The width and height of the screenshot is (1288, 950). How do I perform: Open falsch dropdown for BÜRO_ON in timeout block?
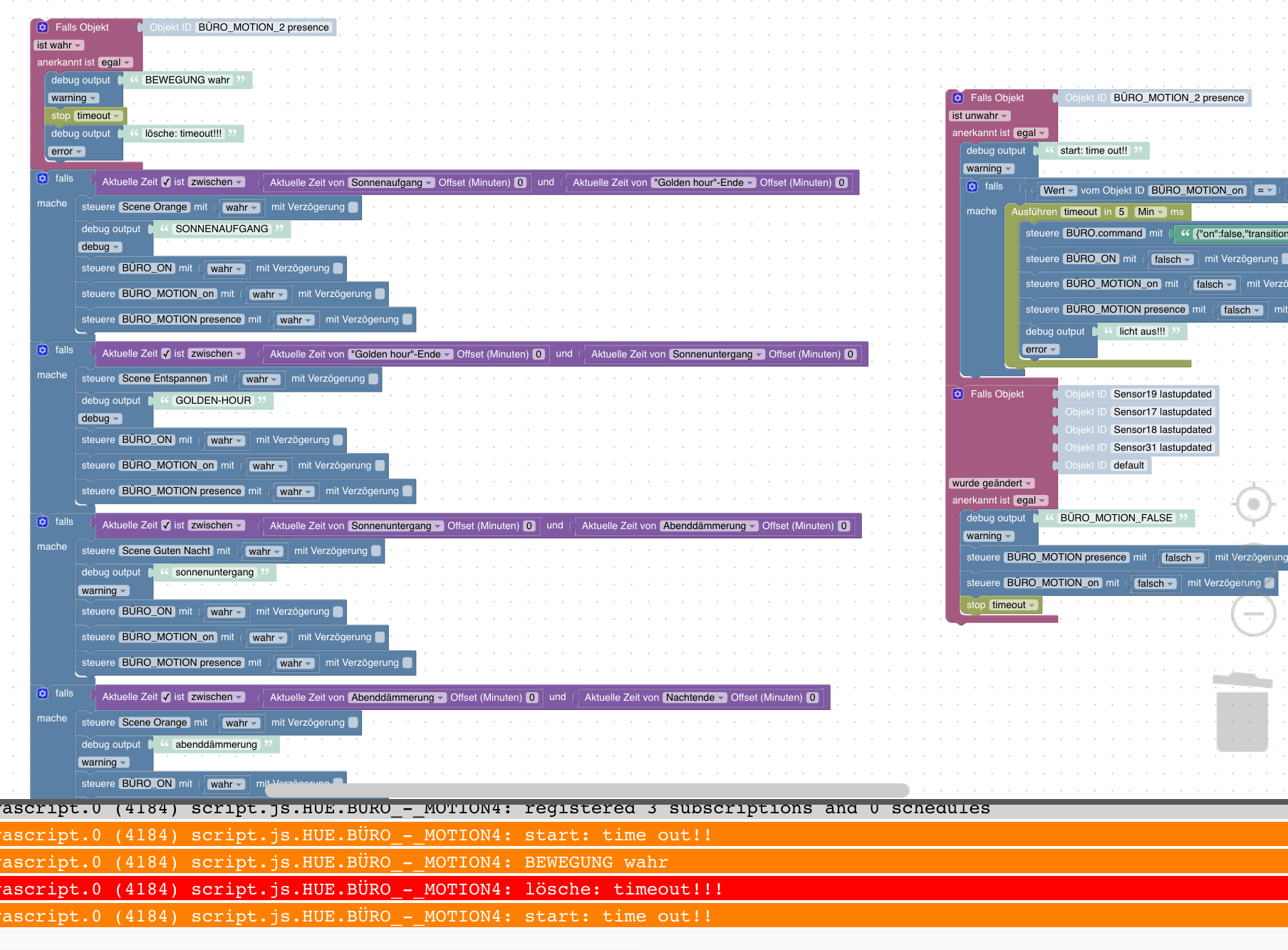pos(1172,259)
